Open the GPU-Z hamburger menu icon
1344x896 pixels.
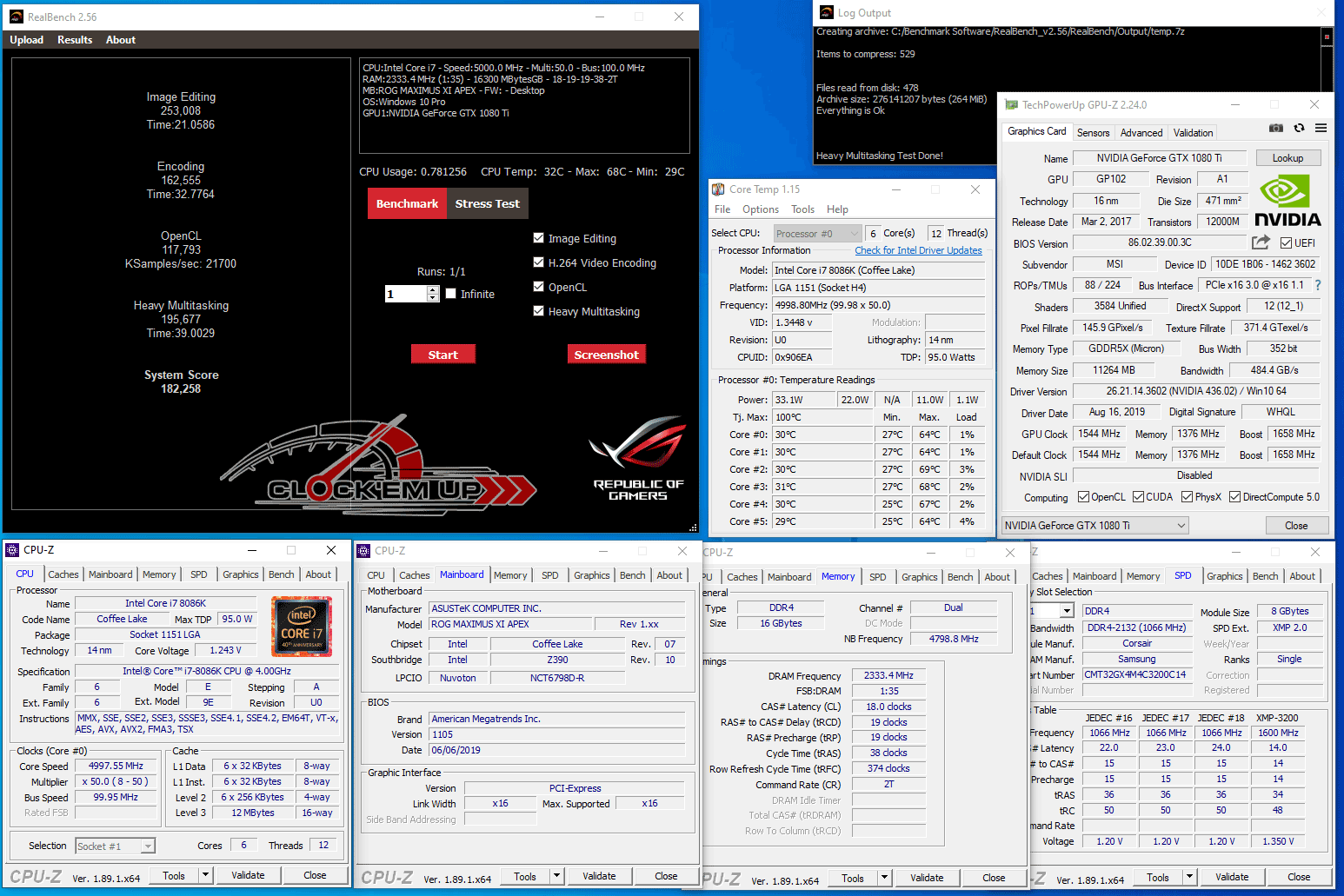point(1321,129)
